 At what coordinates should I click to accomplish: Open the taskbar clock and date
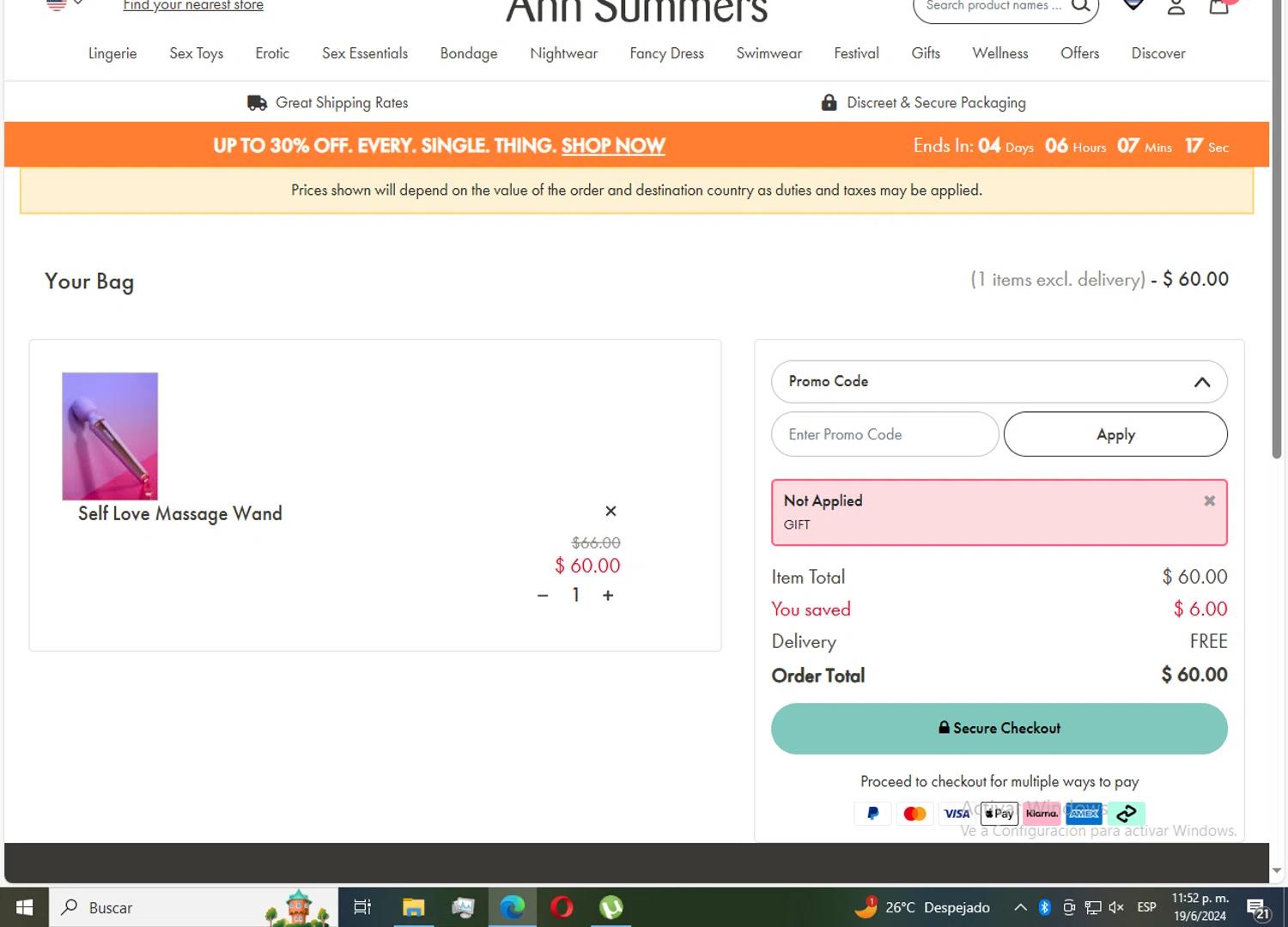[1200, 907]
